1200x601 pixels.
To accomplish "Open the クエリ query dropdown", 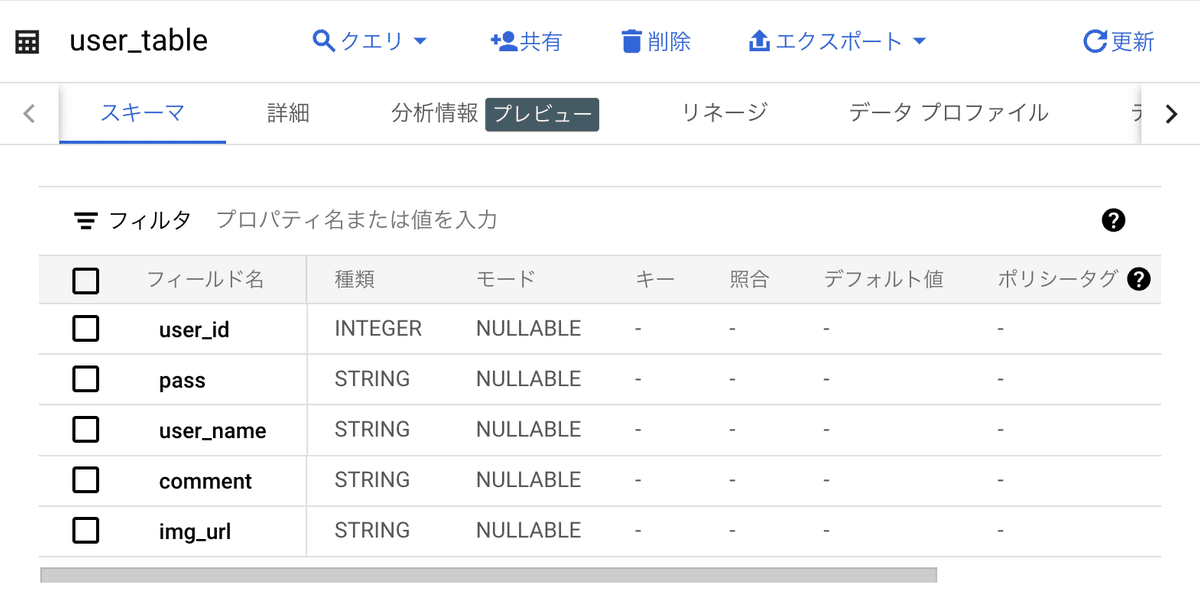I will click(370, 41).
